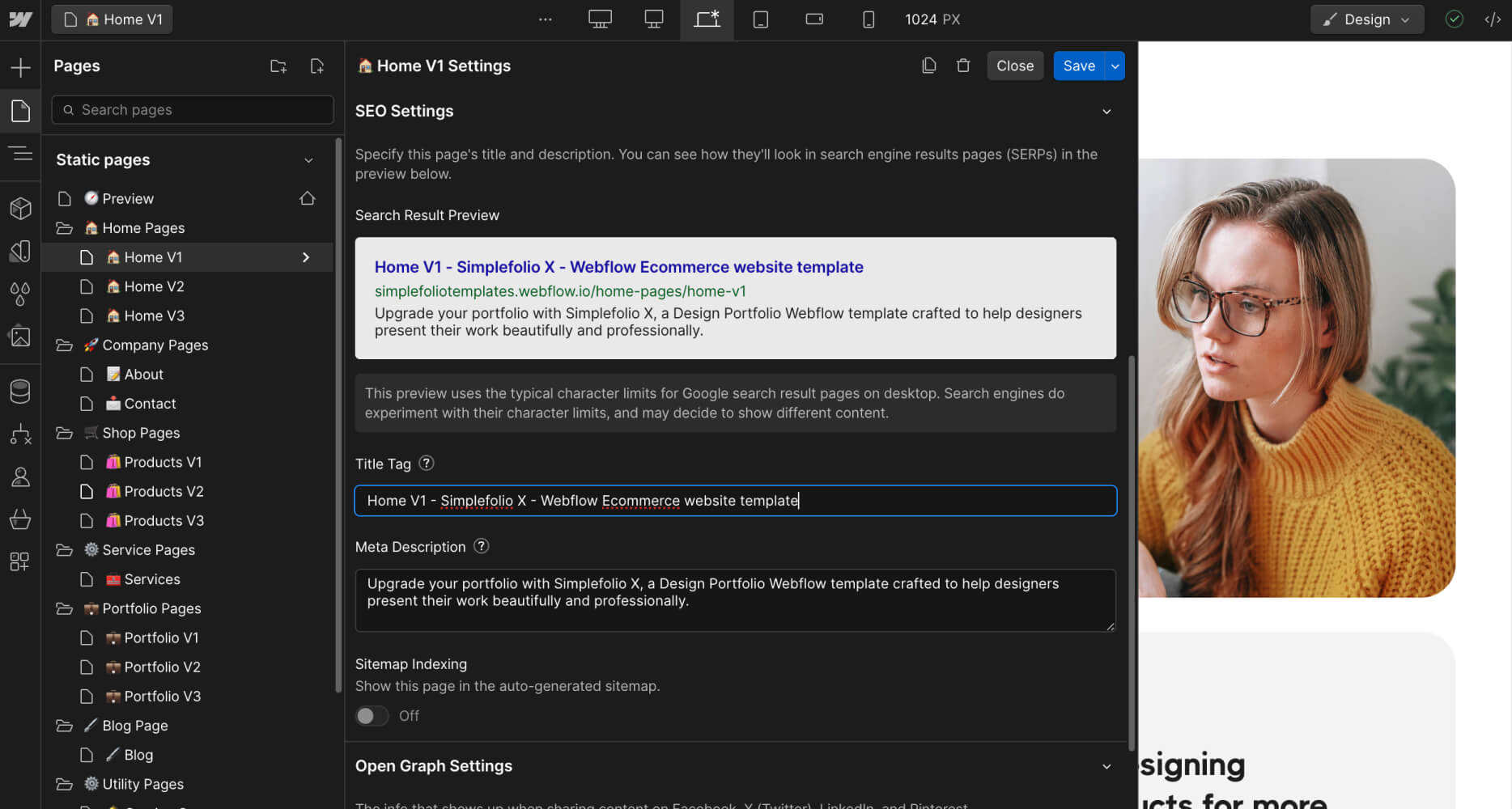Select the Portfolio V3 page
The height and width of the screenshot is (809, 1512).
[187, 697]
